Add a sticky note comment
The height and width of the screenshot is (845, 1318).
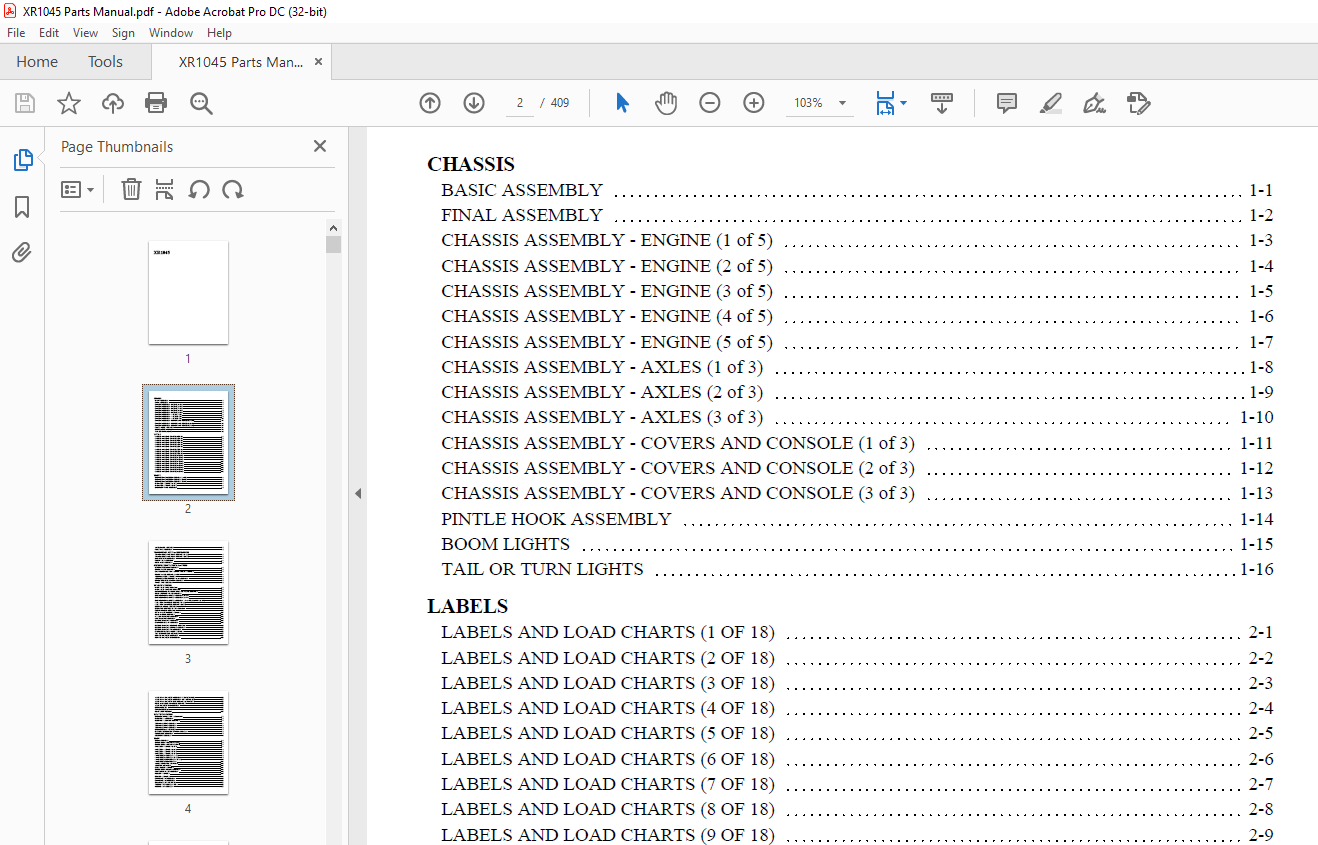(x=1007, y=103)
